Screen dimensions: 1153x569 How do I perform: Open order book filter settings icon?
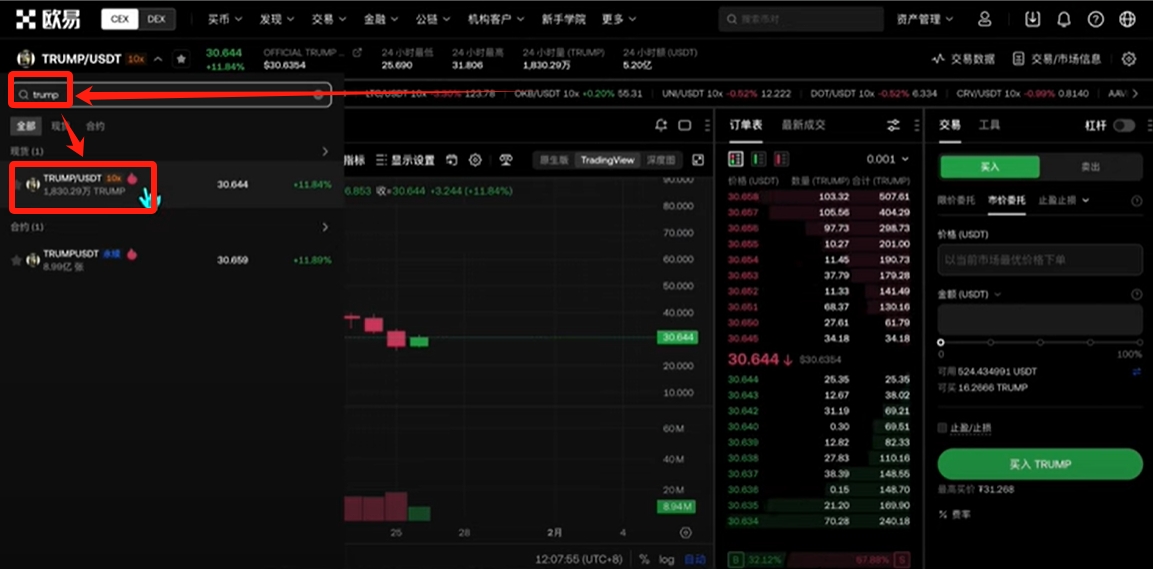[x=893, y=125]
